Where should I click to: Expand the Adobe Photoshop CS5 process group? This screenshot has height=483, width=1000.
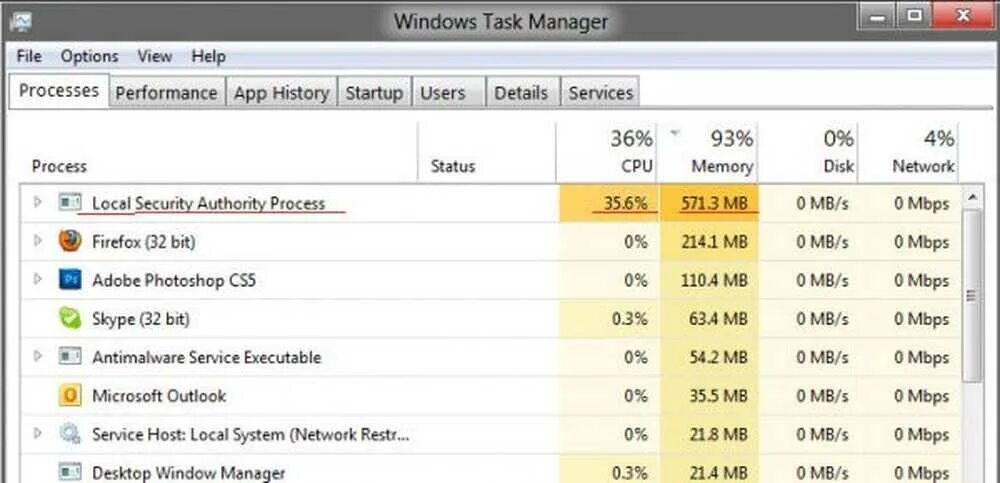[x=38, y=280]
